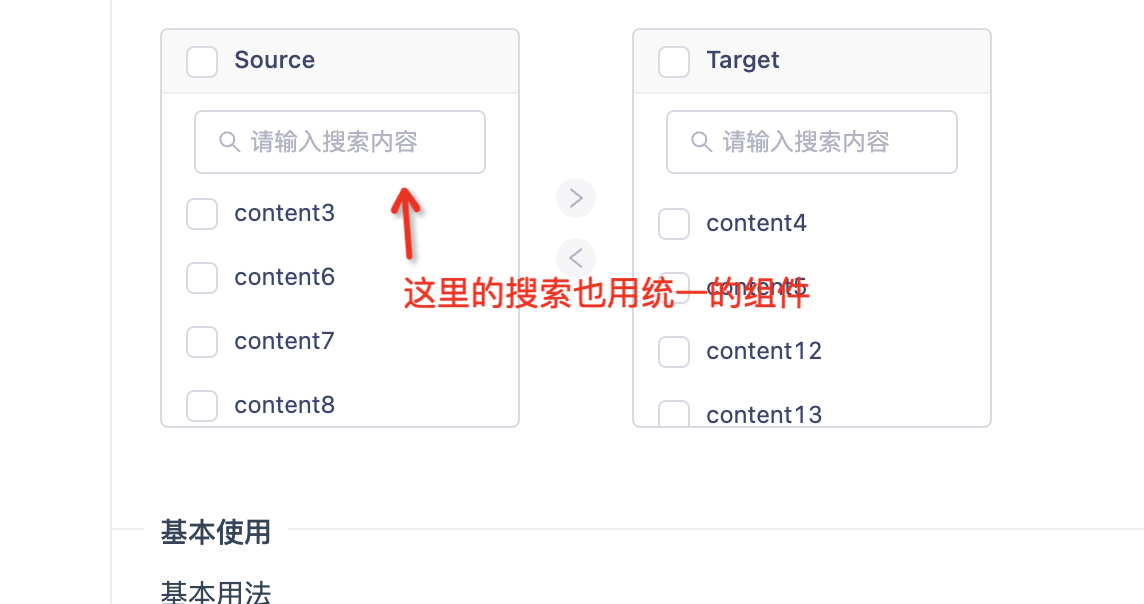Select the content3 checkbox
Image resolution: width=1144 pixels, height=604 pixels.
(202, 213)
